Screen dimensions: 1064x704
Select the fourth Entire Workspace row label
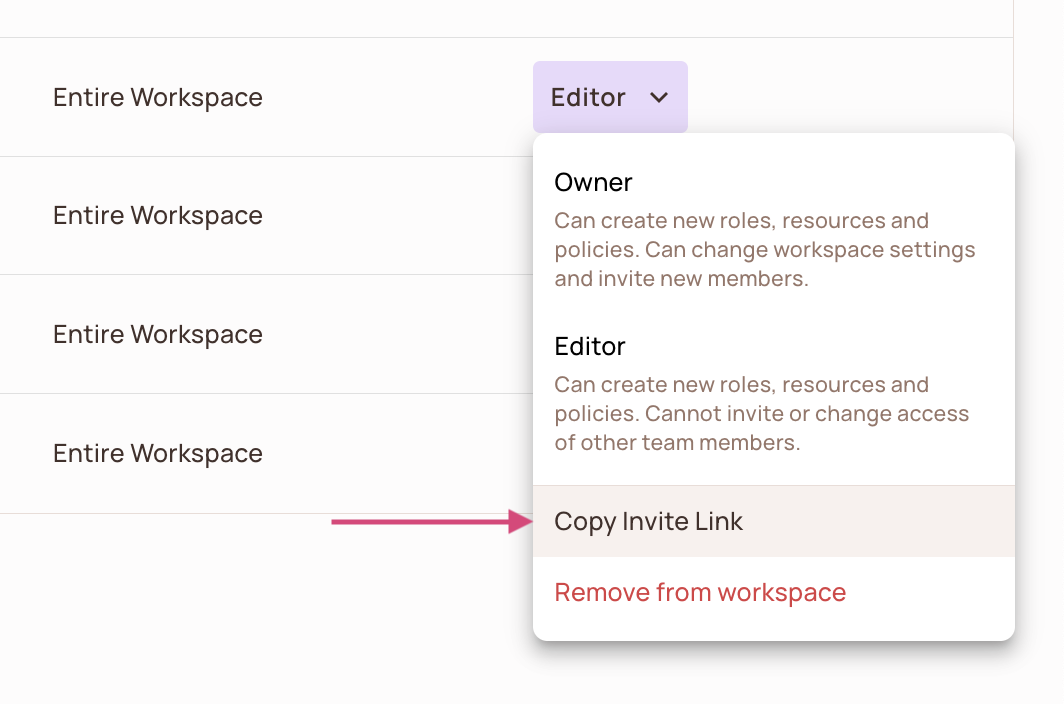point(157,453)
